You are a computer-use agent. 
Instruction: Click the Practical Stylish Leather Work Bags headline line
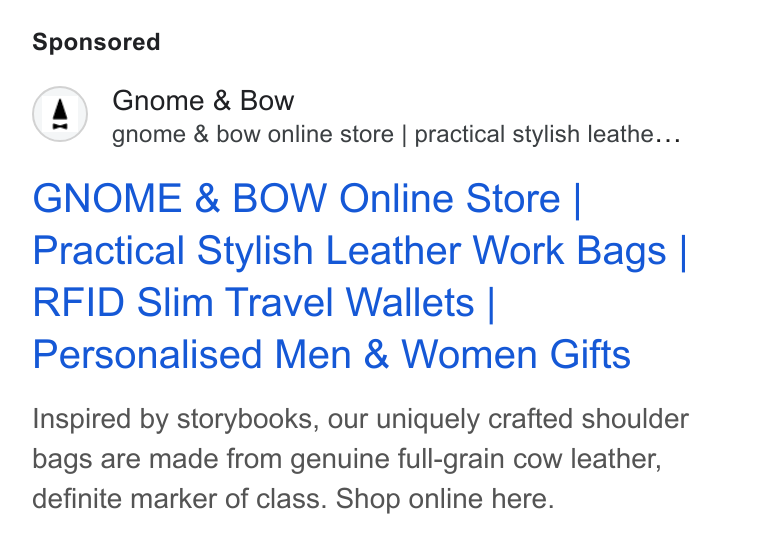point(359,251)
